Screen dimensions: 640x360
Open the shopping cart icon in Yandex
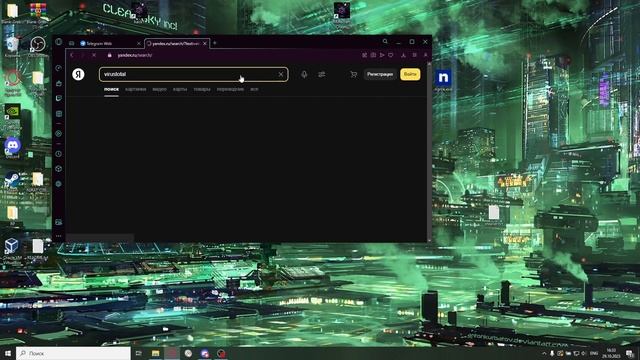pyautogui.click(x=353, y=74)
